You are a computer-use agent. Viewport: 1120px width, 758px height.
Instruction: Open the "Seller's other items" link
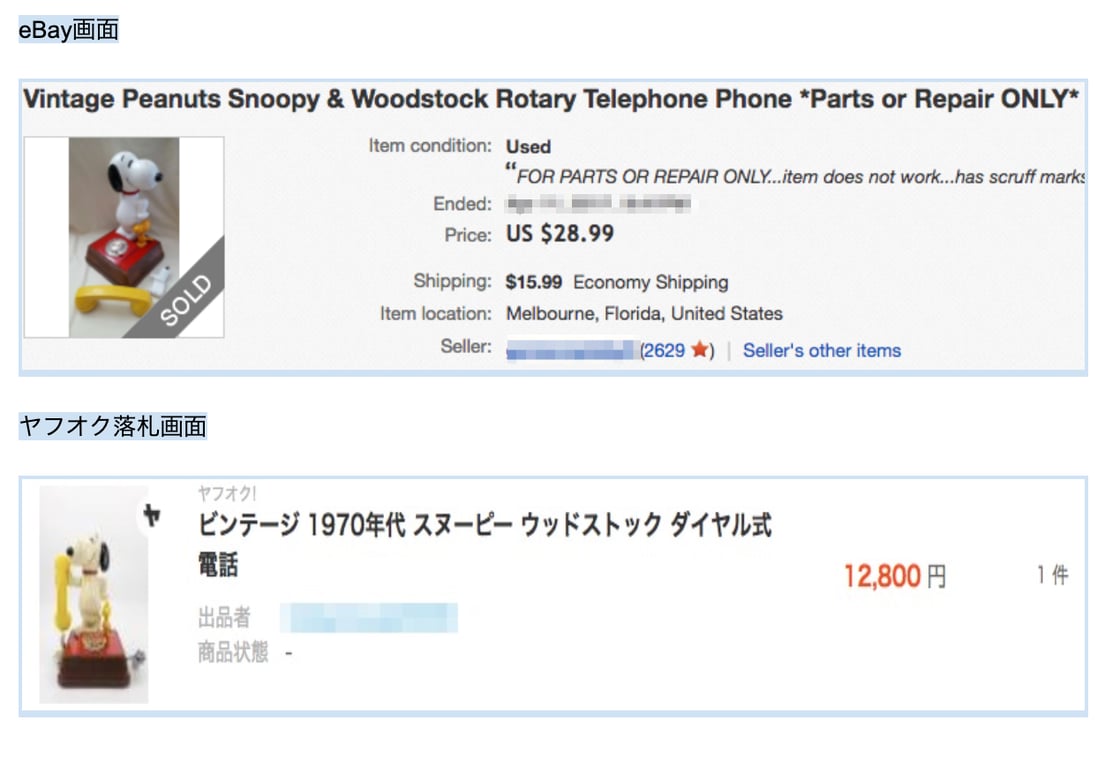coord(821,351)
